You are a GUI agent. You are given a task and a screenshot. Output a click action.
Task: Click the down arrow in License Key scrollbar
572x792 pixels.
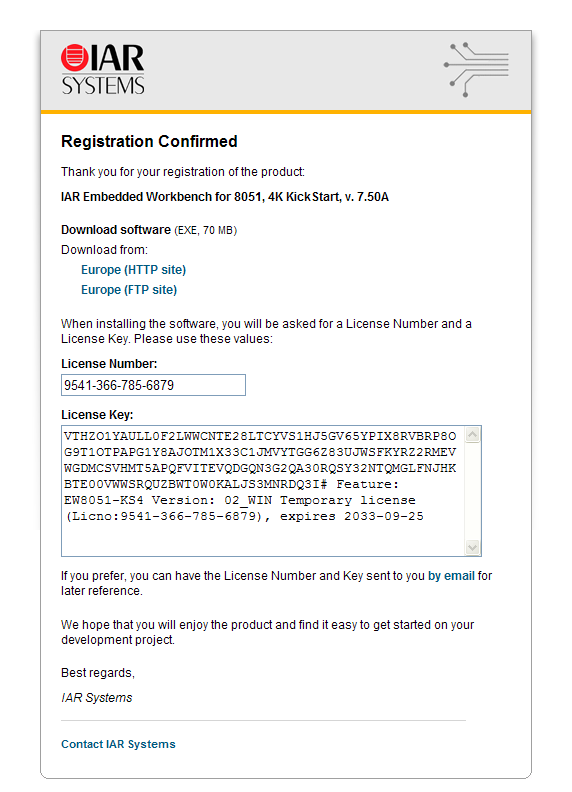coord(472,547)
